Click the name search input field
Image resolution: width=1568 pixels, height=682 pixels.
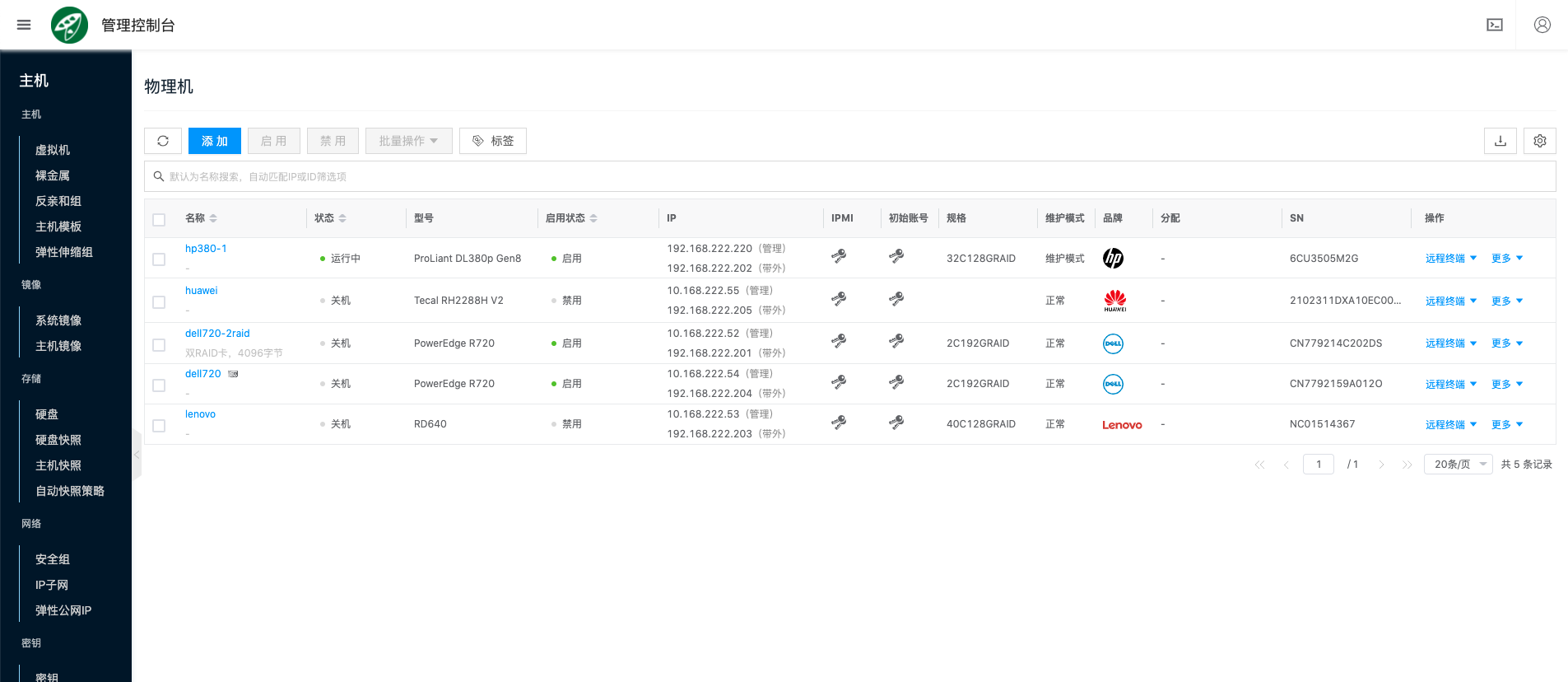849,176
